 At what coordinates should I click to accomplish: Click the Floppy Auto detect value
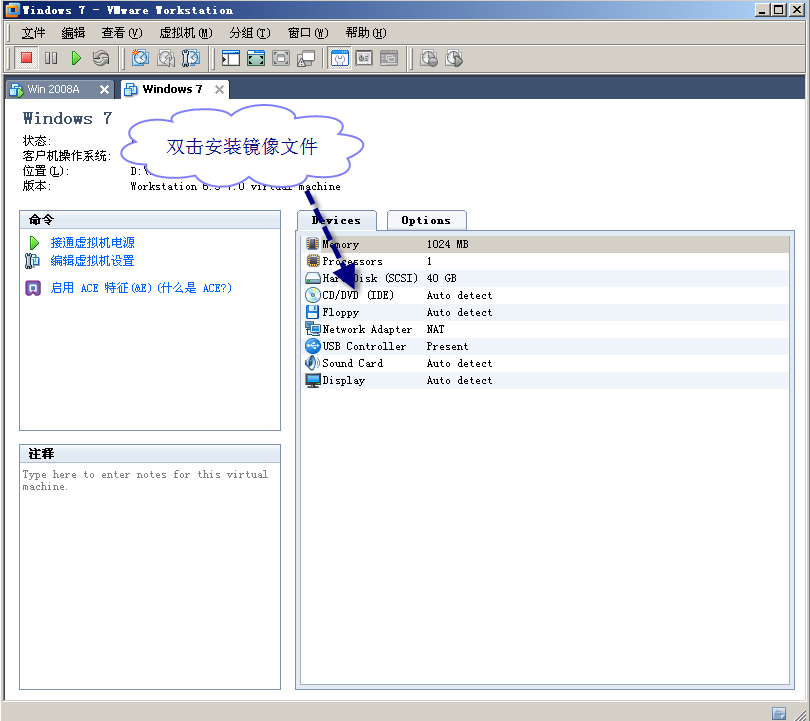459,312
